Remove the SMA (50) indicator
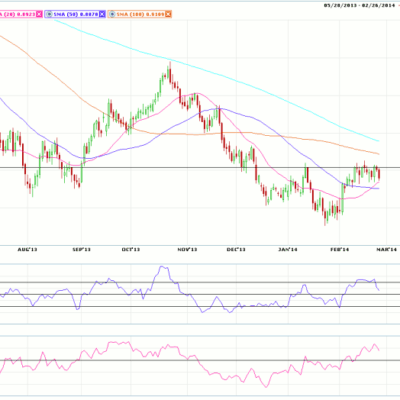Viewport: 400px width, 400px height. click(x=102, y=14)
